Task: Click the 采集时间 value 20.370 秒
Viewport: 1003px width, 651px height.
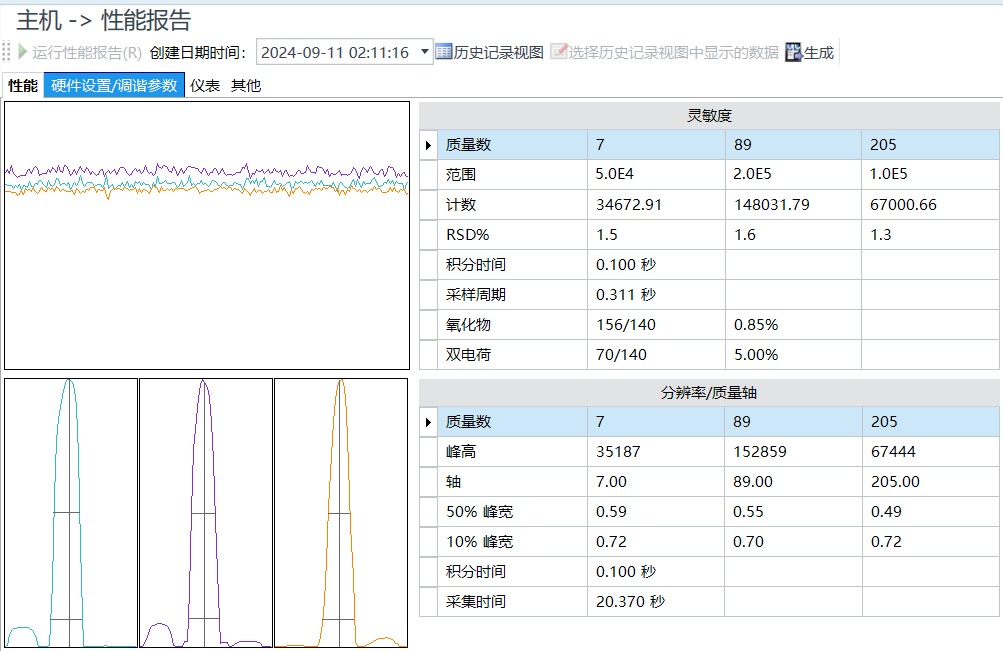Action: click(630, 602)
